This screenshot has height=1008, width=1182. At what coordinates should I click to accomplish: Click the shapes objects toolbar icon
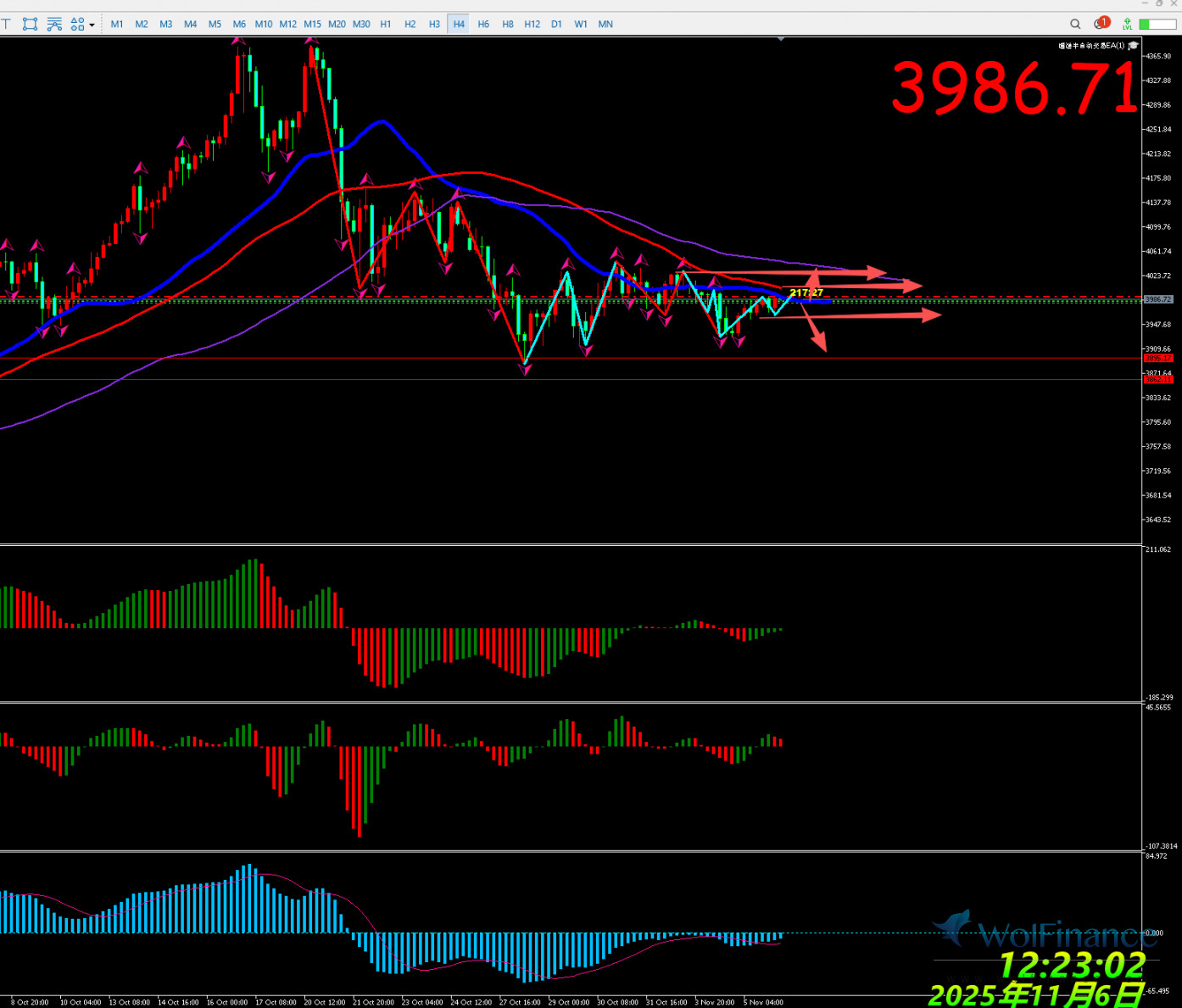[76, 24]
